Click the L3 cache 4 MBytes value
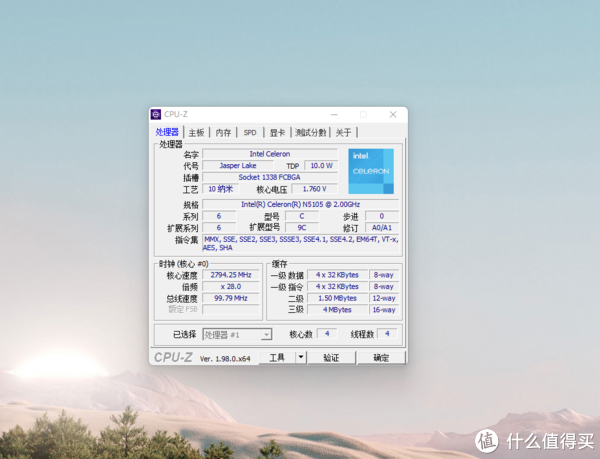The image size is (600, 459). click(338, 309)
